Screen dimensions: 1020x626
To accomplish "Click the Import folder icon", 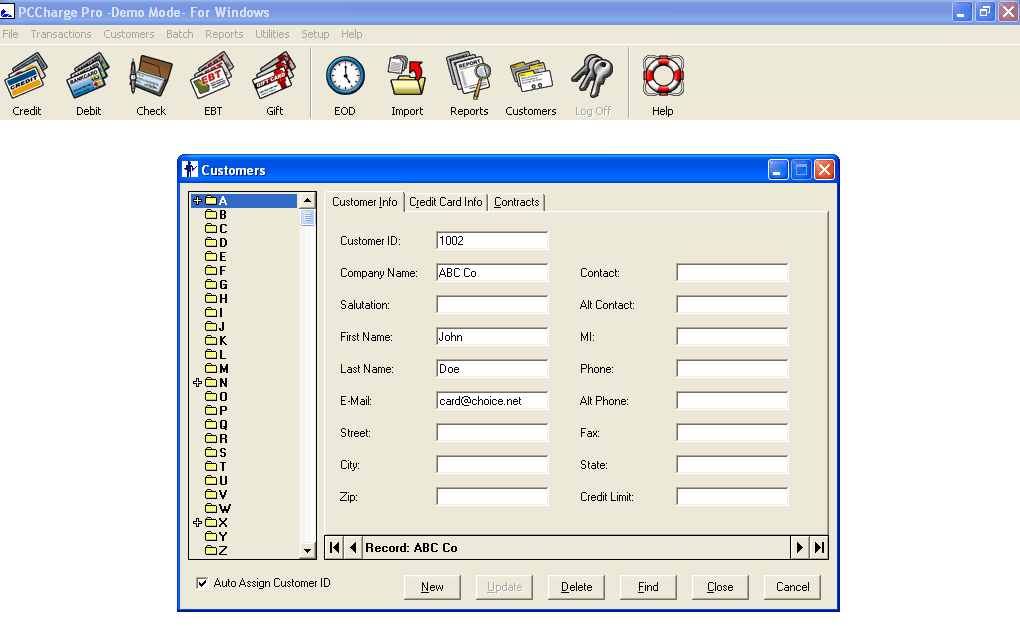I will pos(407,84).
